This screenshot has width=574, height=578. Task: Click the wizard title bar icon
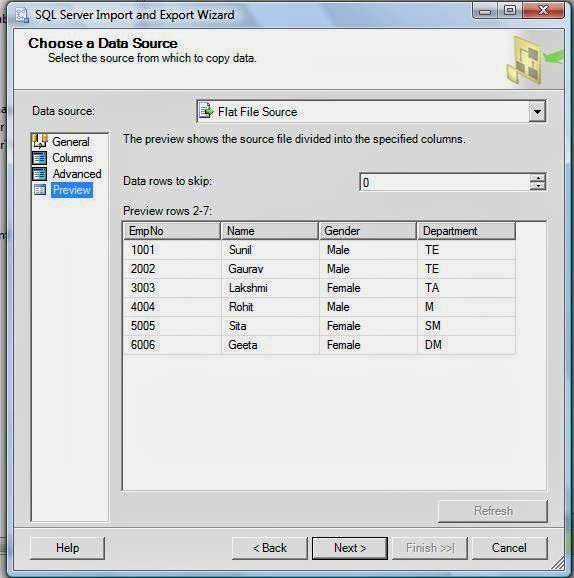click(22, 15)
